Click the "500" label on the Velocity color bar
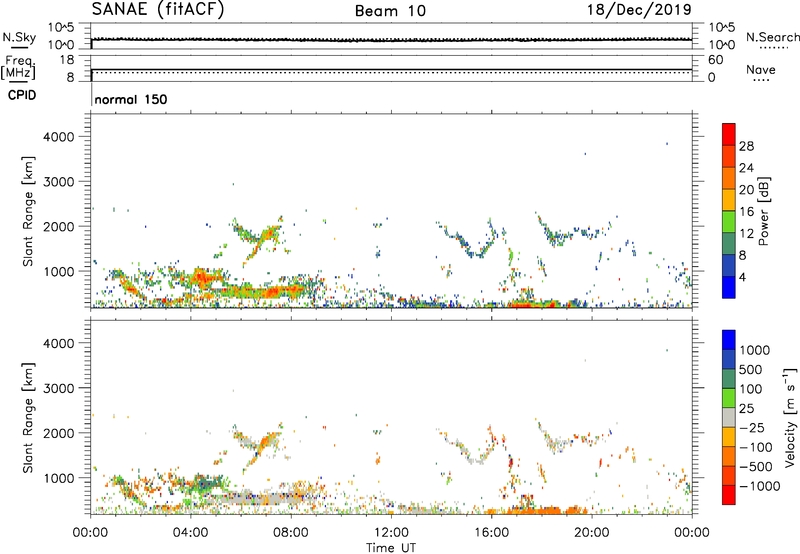The height and width of the screenshot is (554, 800). [x=751, y=369]
